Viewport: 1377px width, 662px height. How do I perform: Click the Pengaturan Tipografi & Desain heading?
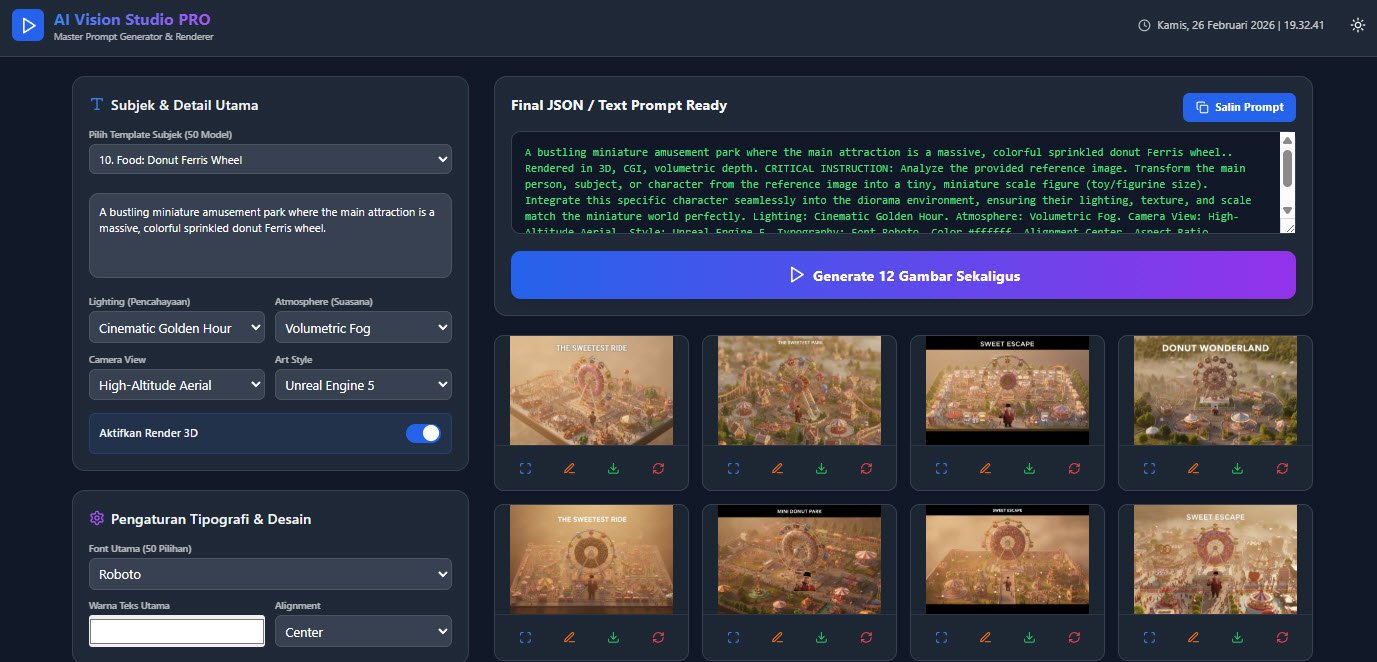point(211,519)
